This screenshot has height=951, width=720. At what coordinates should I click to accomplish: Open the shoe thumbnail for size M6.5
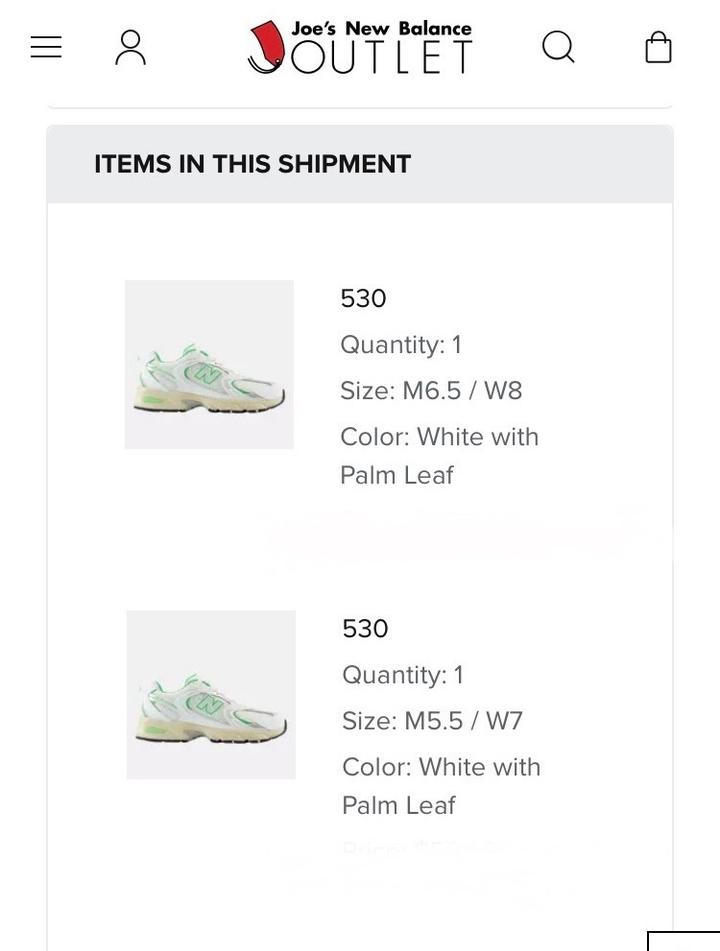[209, 364]
